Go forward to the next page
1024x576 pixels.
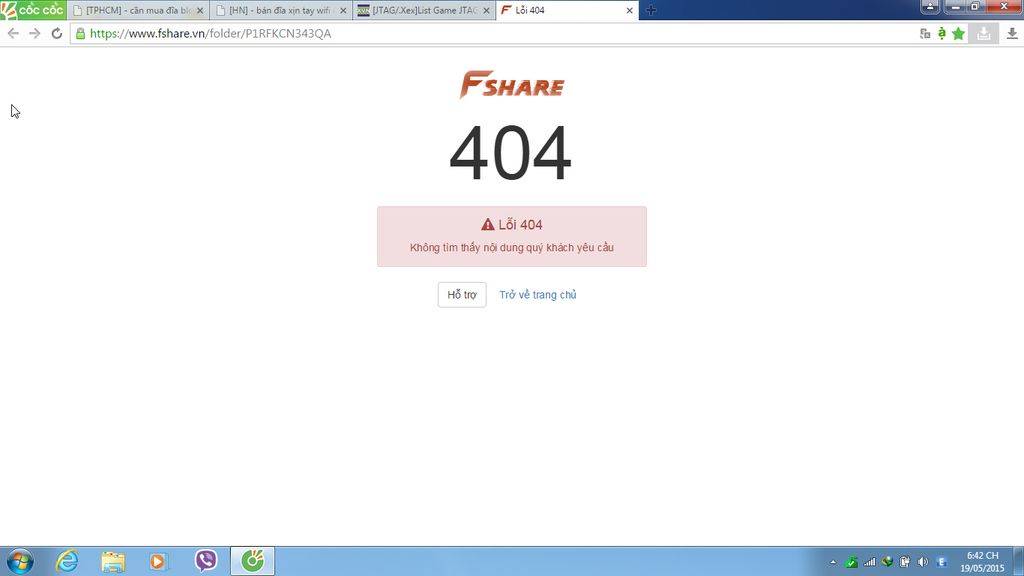click(35, 33)
